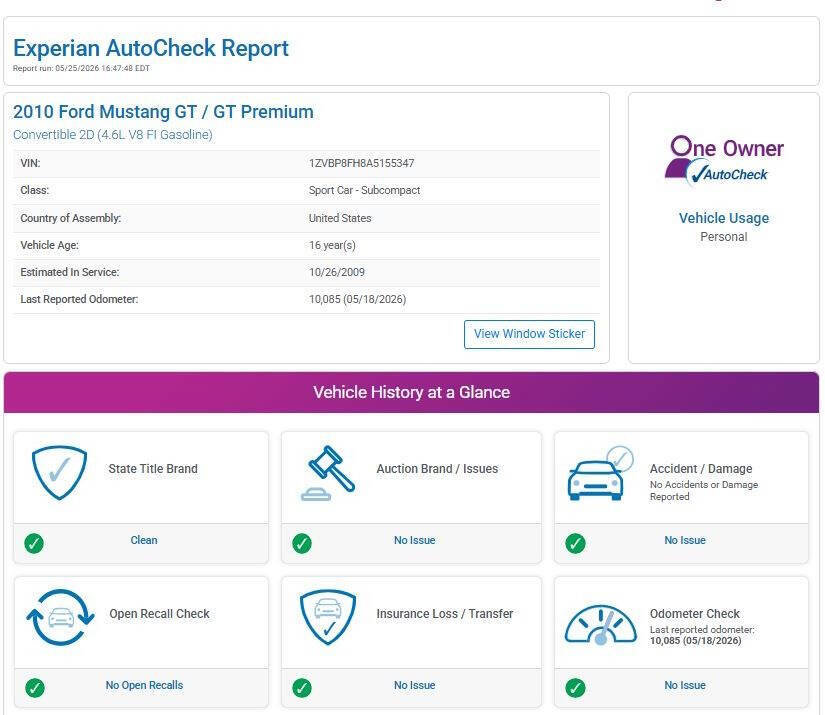
Task: Click the Convertible 2D engine subtitle
Action: (113, 135)
